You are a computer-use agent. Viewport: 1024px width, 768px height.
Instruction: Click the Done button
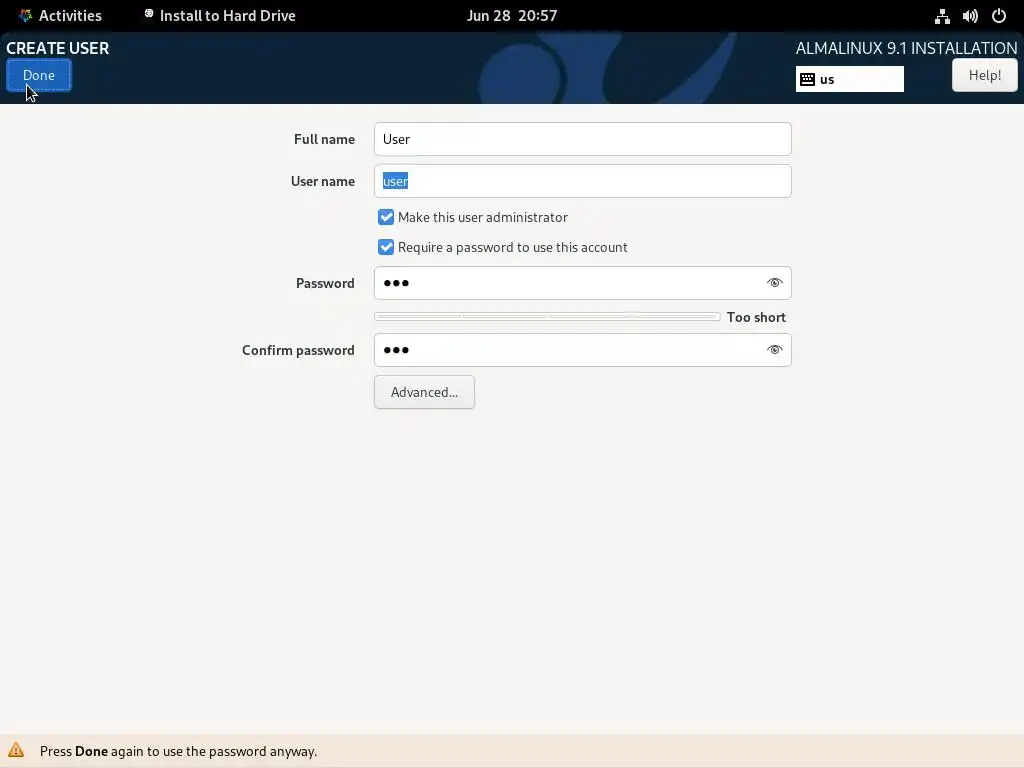tap(39, 75)
